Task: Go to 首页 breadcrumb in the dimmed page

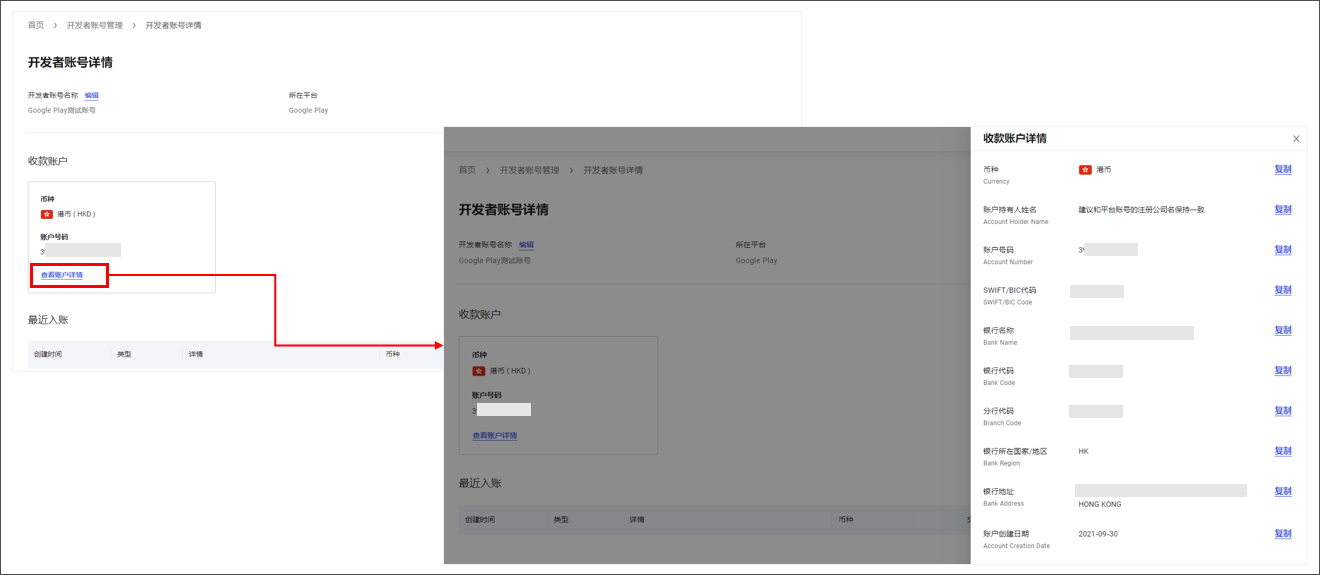Action: (468, 170)
